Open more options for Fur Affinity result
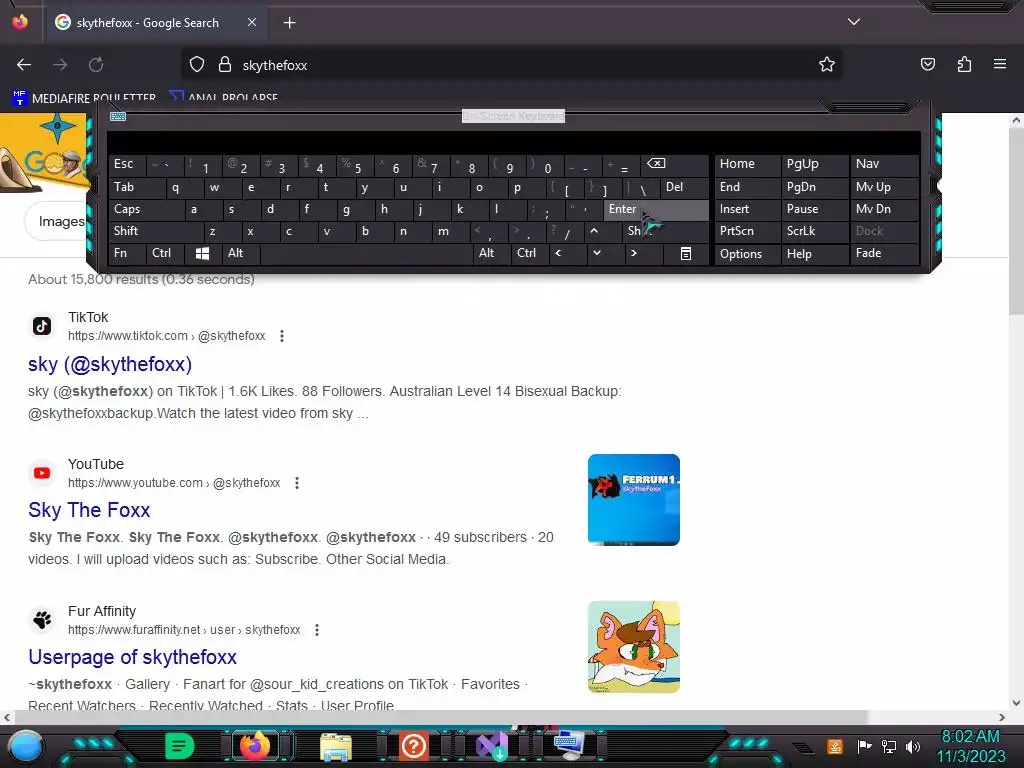The width and height of the screenshot is (1024, 768). click(317, 630)
